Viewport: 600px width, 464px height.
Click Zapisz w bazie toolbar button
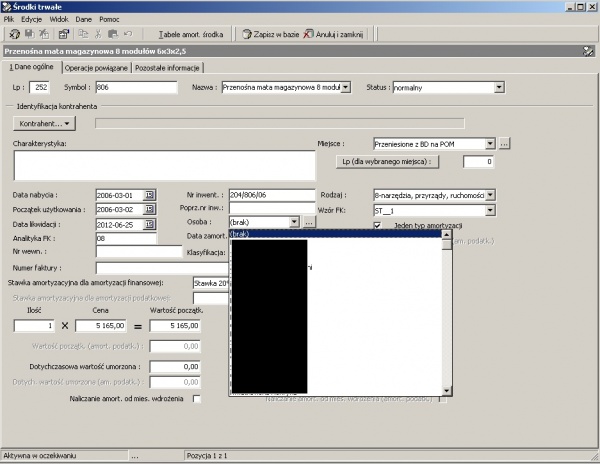(271, 34)
